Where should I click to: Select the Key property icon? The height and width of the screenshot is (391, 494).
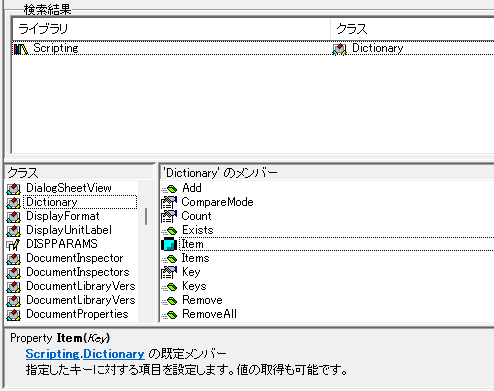169,272
